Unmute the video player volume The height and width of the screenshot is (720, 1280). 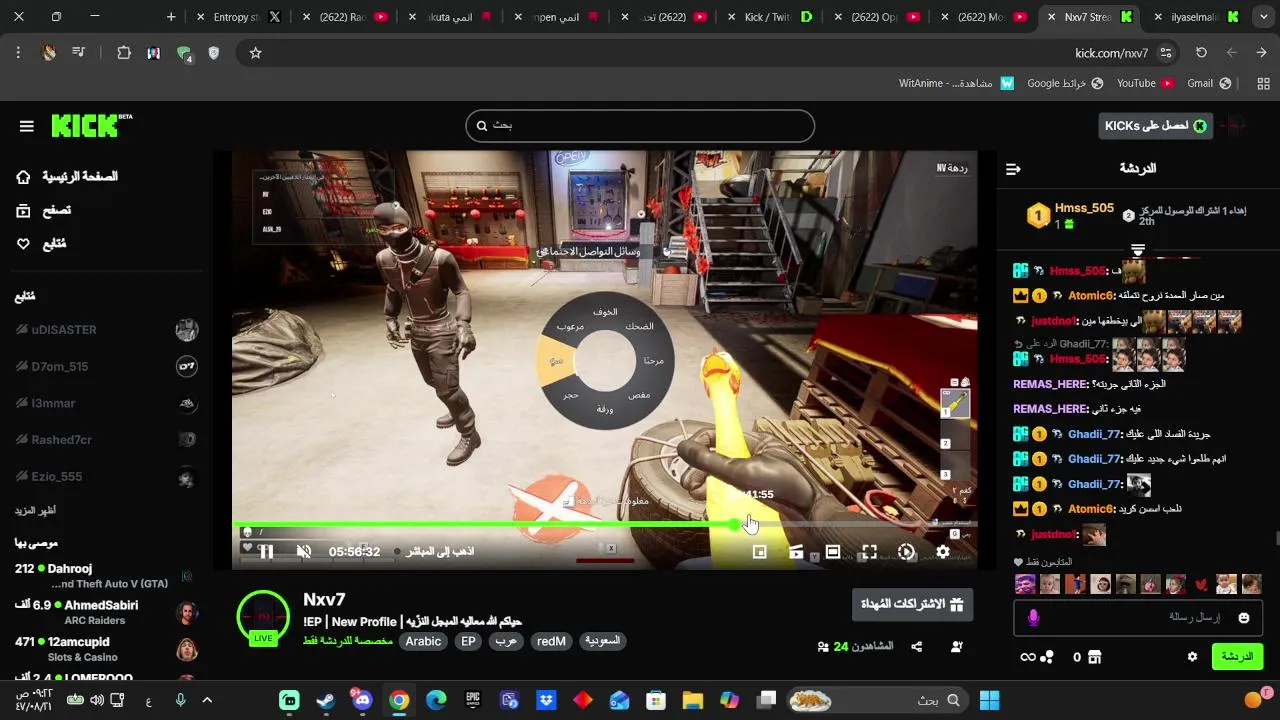(304, 552)
